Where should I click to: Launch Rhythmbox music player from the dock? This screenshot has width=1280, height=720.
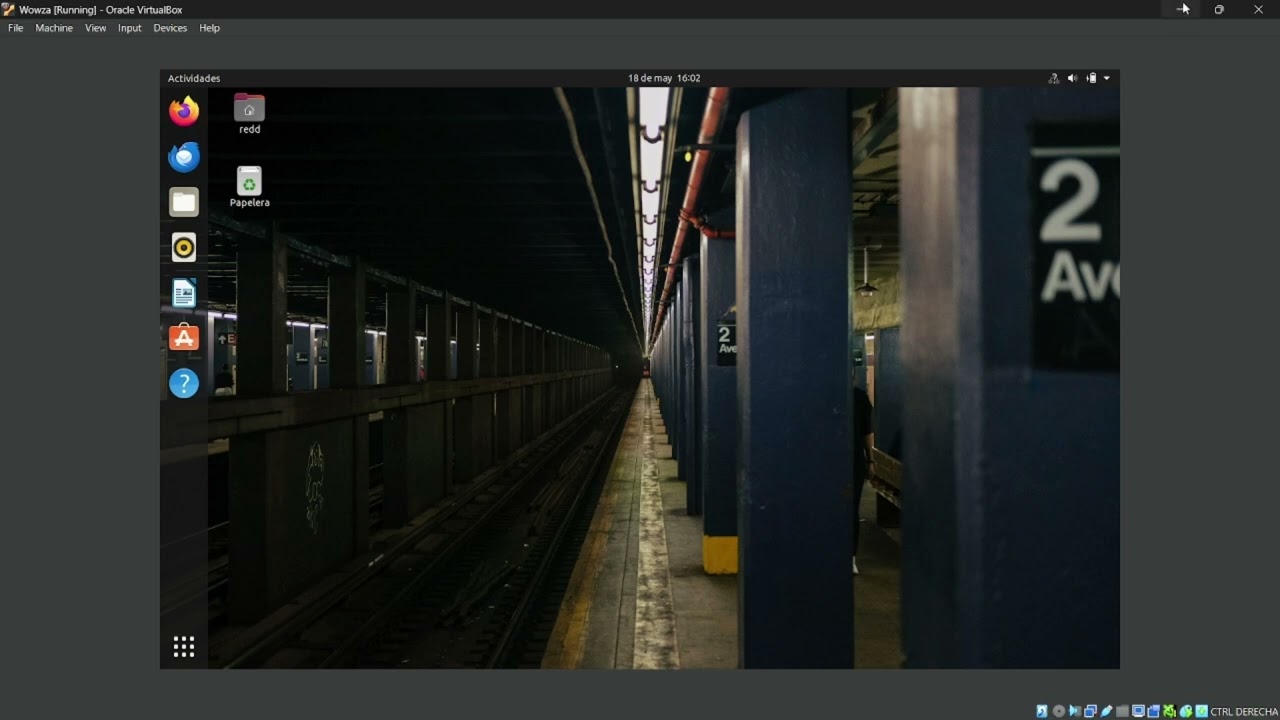click(184, 247)
